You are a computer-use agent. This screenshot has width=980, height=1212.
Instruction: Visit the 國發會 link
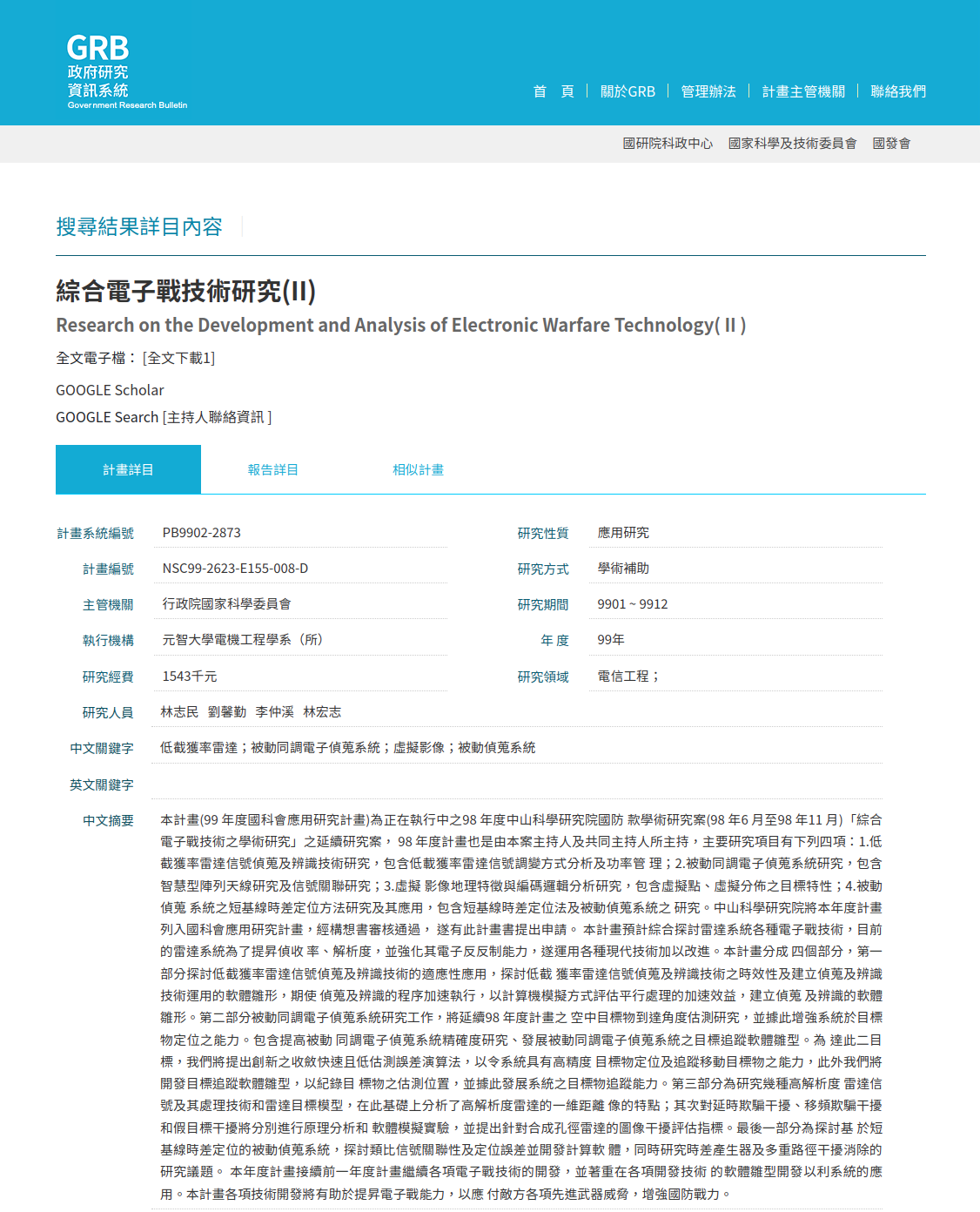click(x=891, y=144)
